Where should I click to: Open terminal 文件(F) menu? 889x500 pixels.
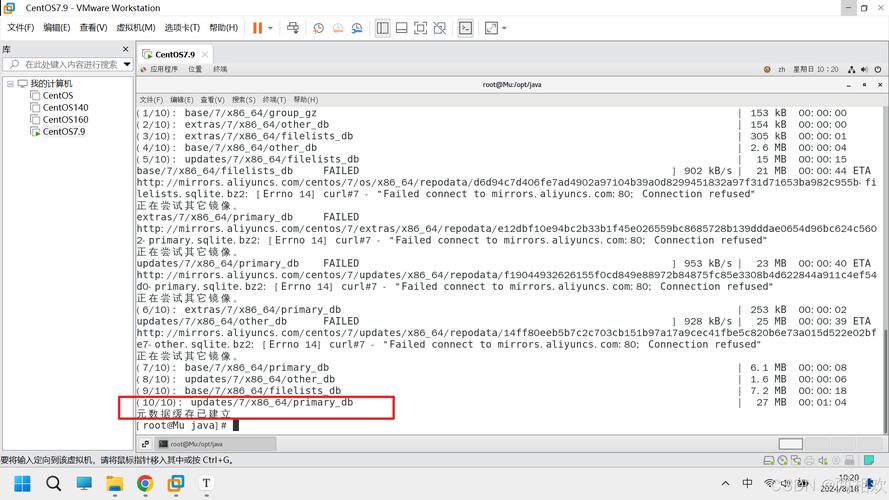(151, 100)
